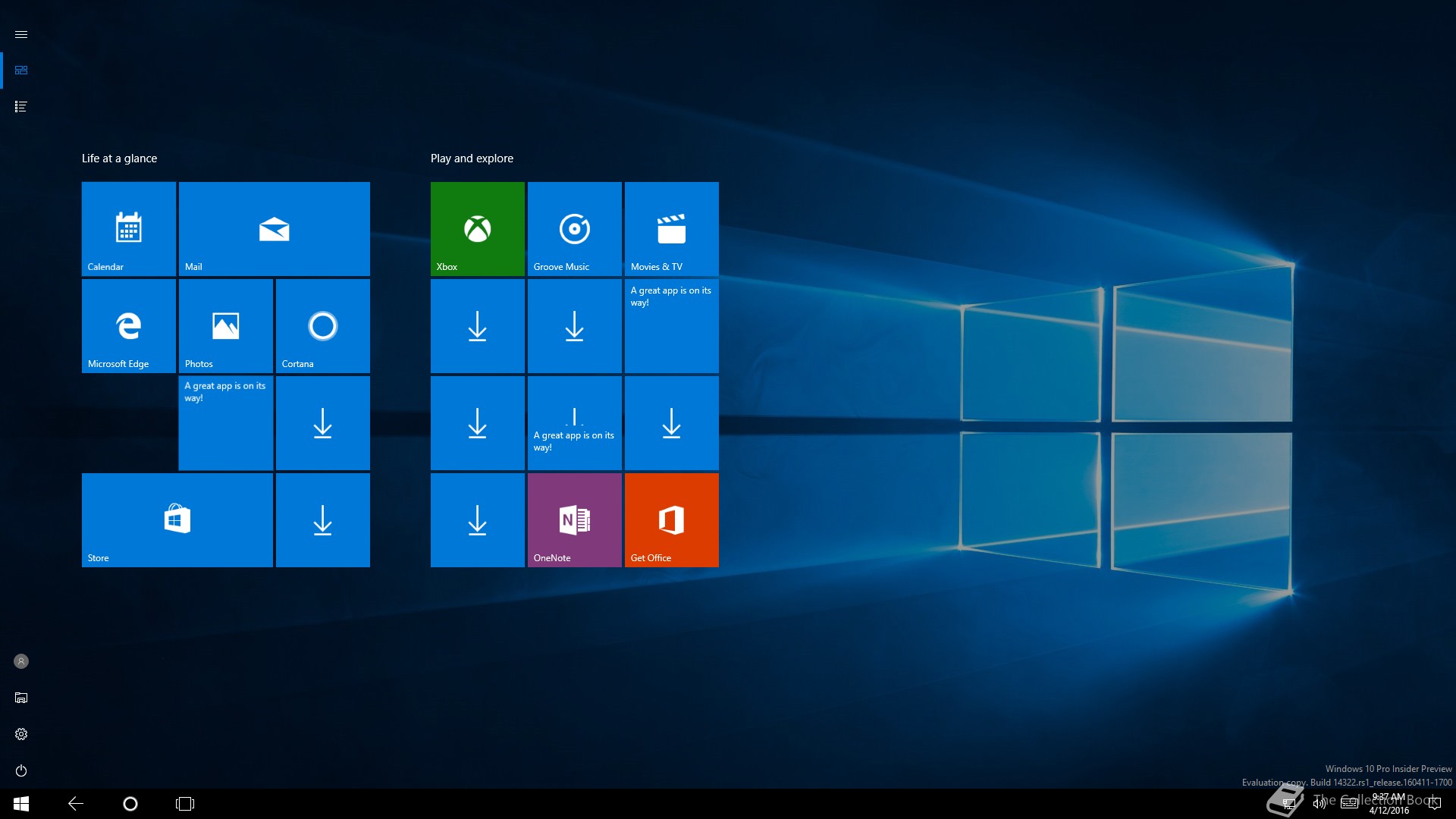Expand the hamburger menu in Start sidebar
1456x819 pixels.
pos(21,34)
